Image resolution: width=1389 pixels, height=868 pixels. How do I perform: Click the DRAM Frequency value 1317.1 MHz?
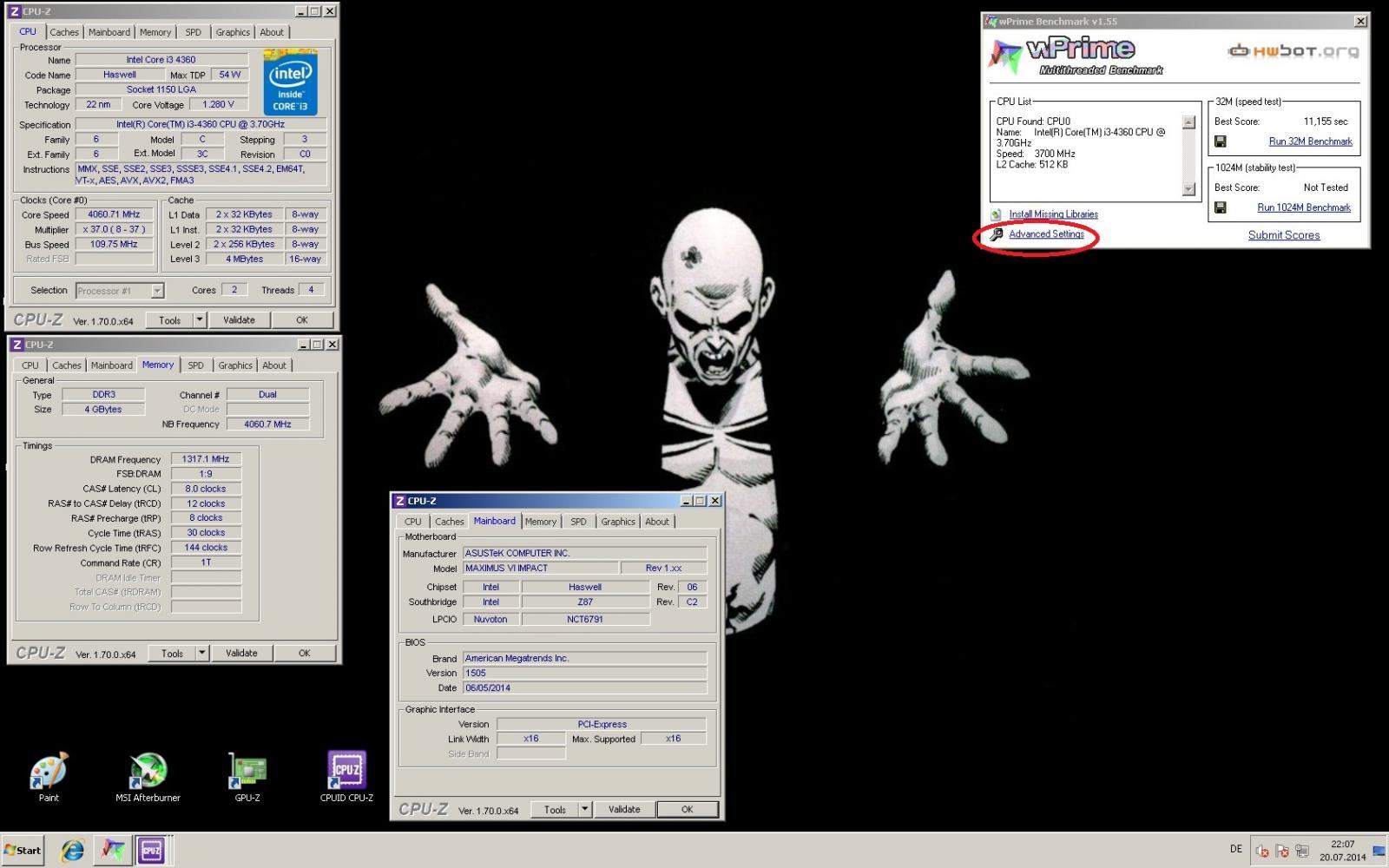coord(206,459)
